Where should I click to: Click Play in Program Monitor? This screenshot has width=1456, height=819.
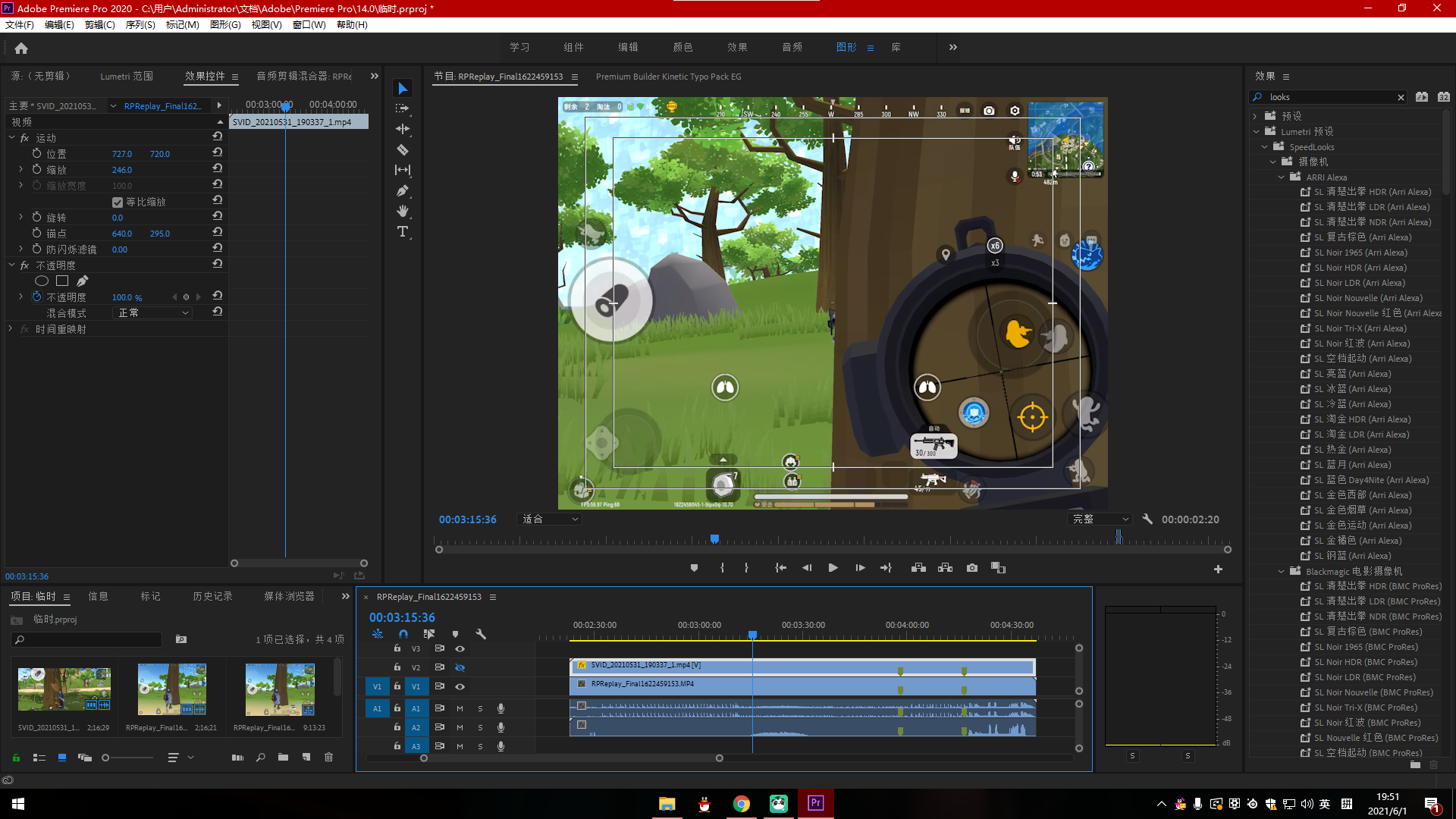[x=833, y=568]
